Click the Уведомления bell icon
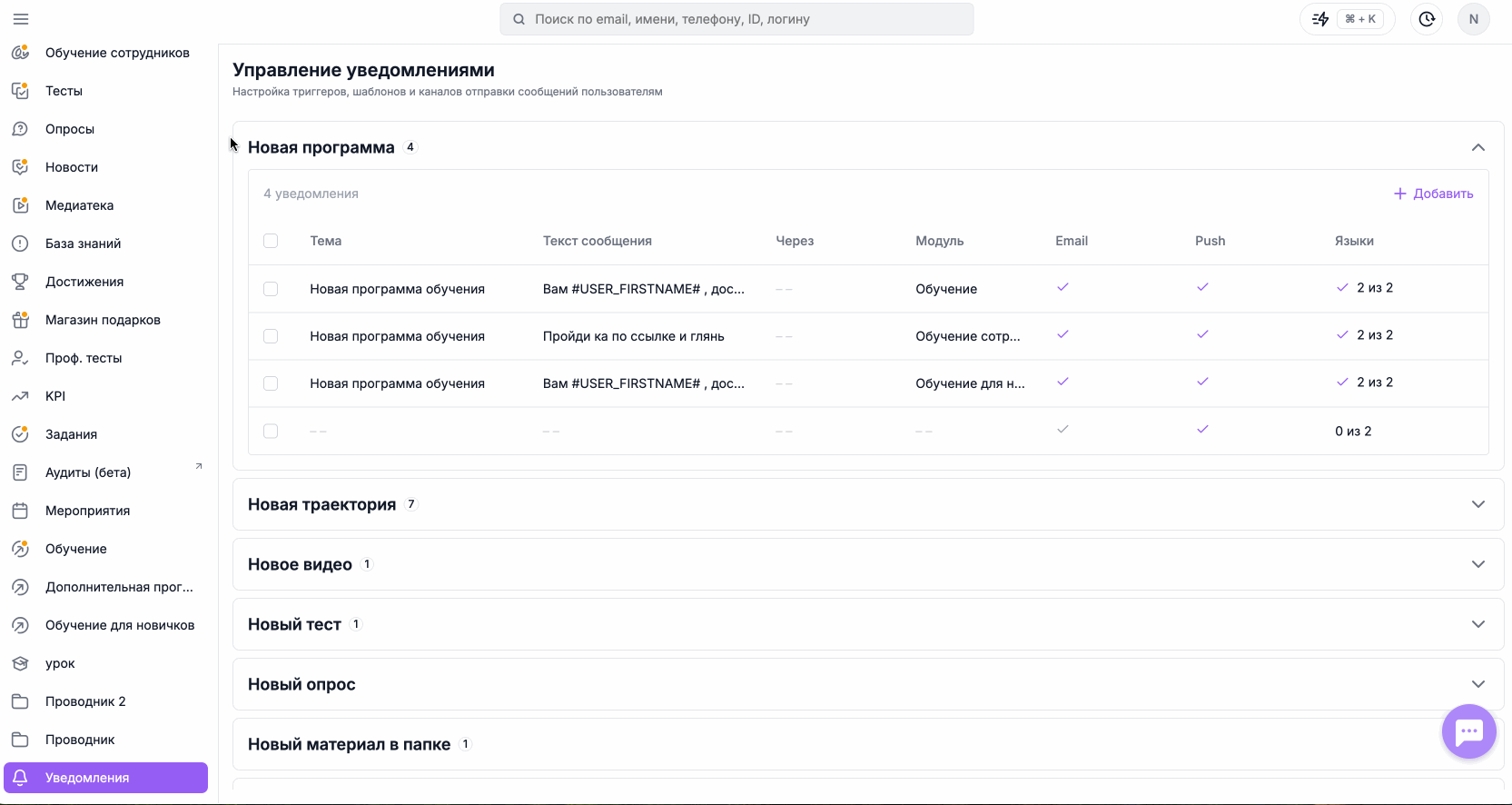 coord(20,778)
